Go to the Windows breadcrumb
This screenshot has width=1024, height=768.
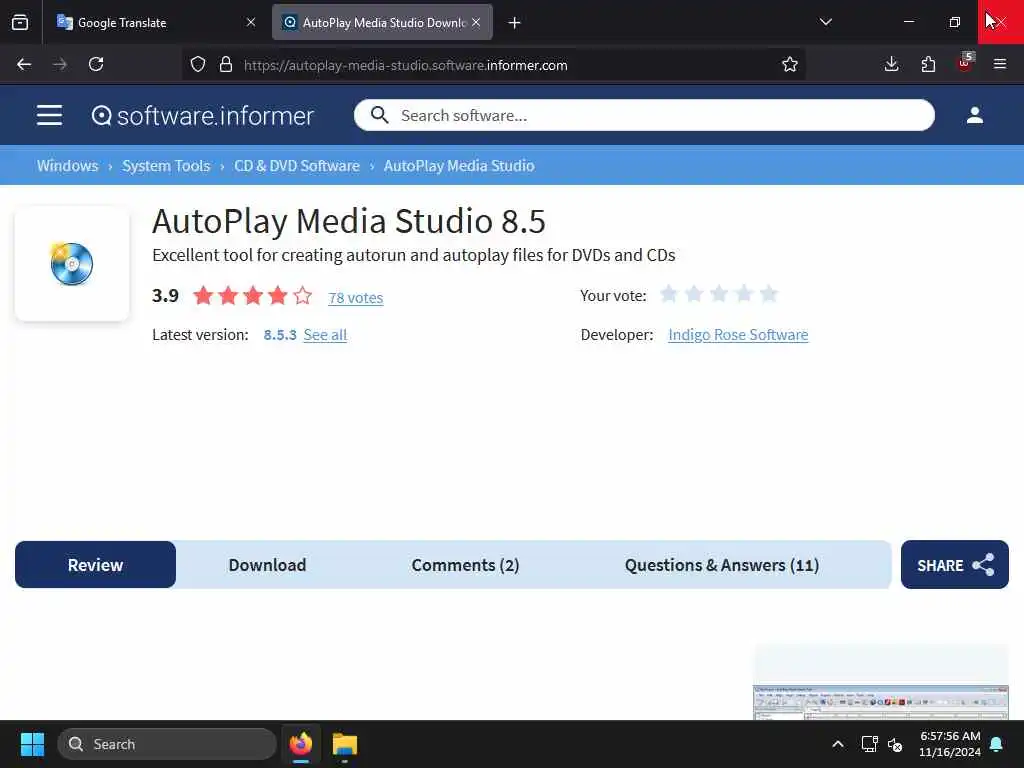pyautogui.click(x=67, y=166)
